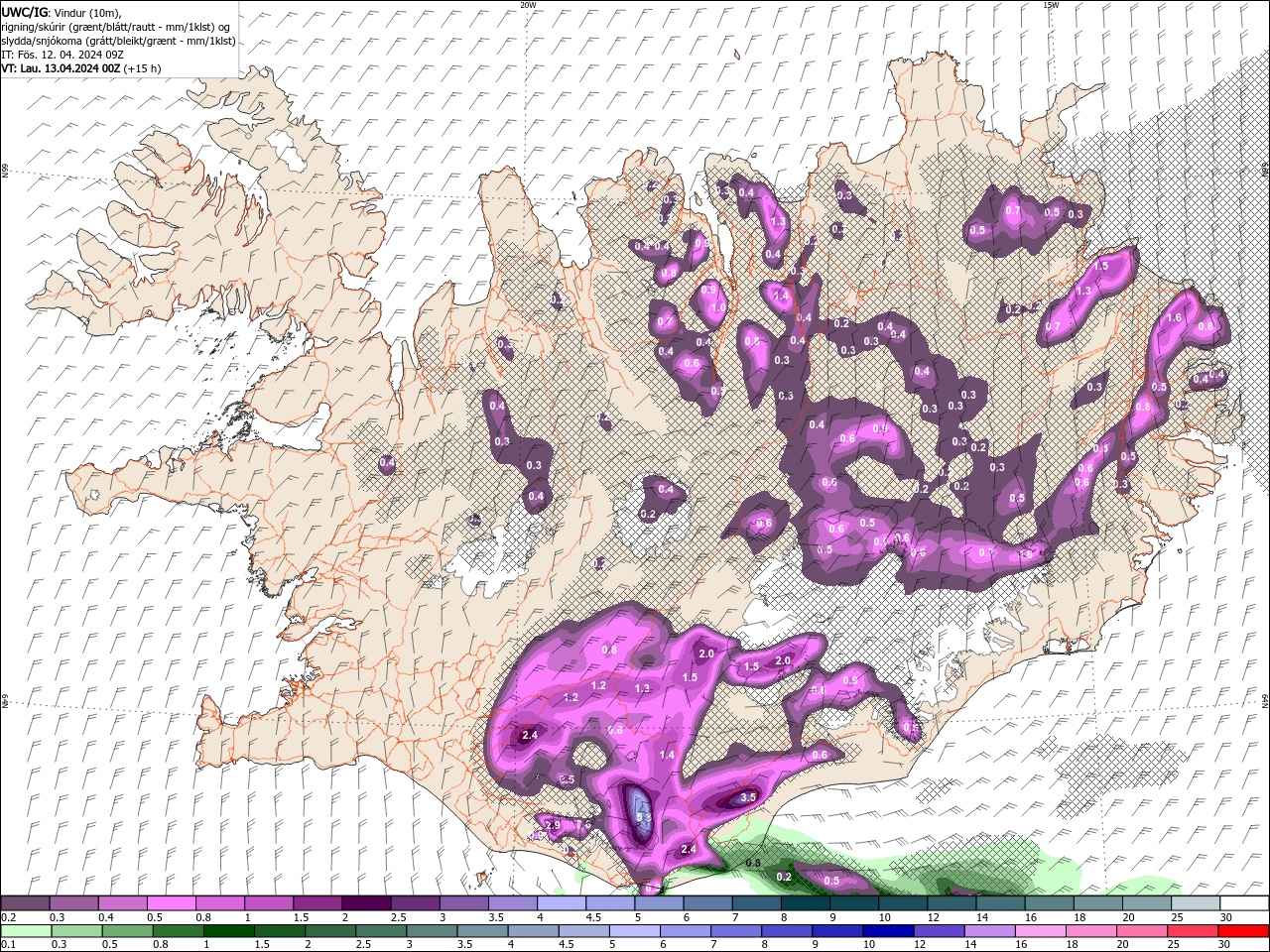1270x952 pixels.
Task: Click the bold 'UWC/IG' title text
Action: [x=23, y=12]
